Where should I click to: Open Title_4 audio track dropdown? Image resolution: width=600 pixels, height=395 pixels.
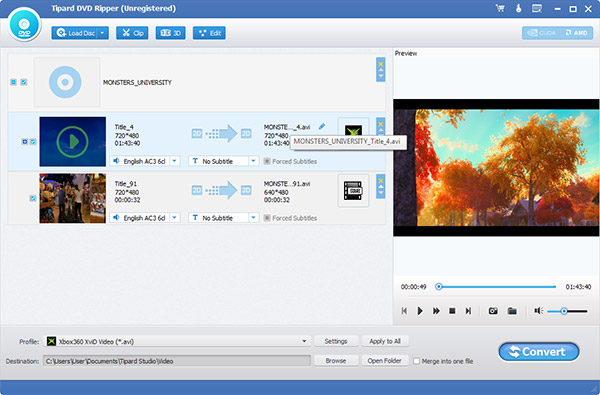(x=174, y=161)
